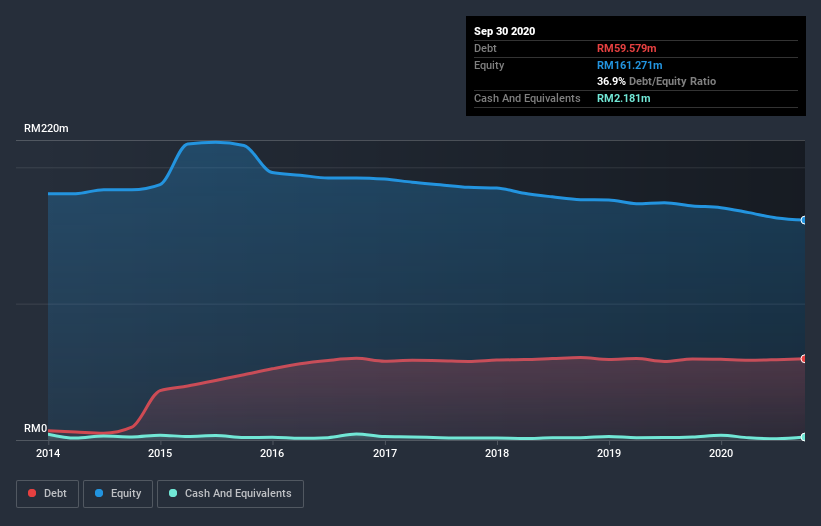This screenshot has height=526, width=821.
Task: Click the Equity label in tooltip
Action: click(489, 65)
